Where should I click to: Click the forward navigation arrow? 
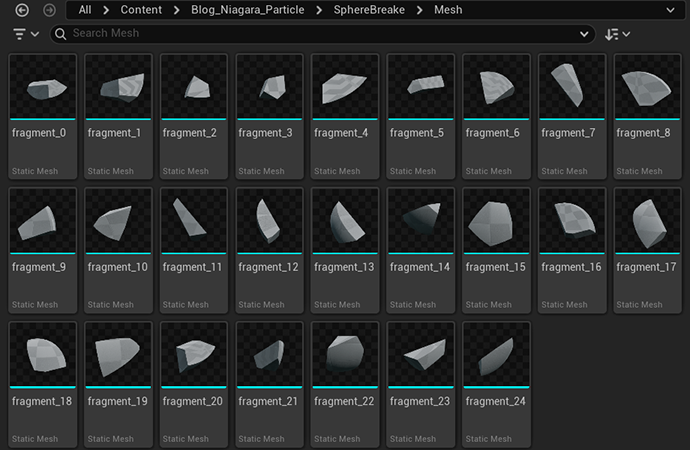49,10
